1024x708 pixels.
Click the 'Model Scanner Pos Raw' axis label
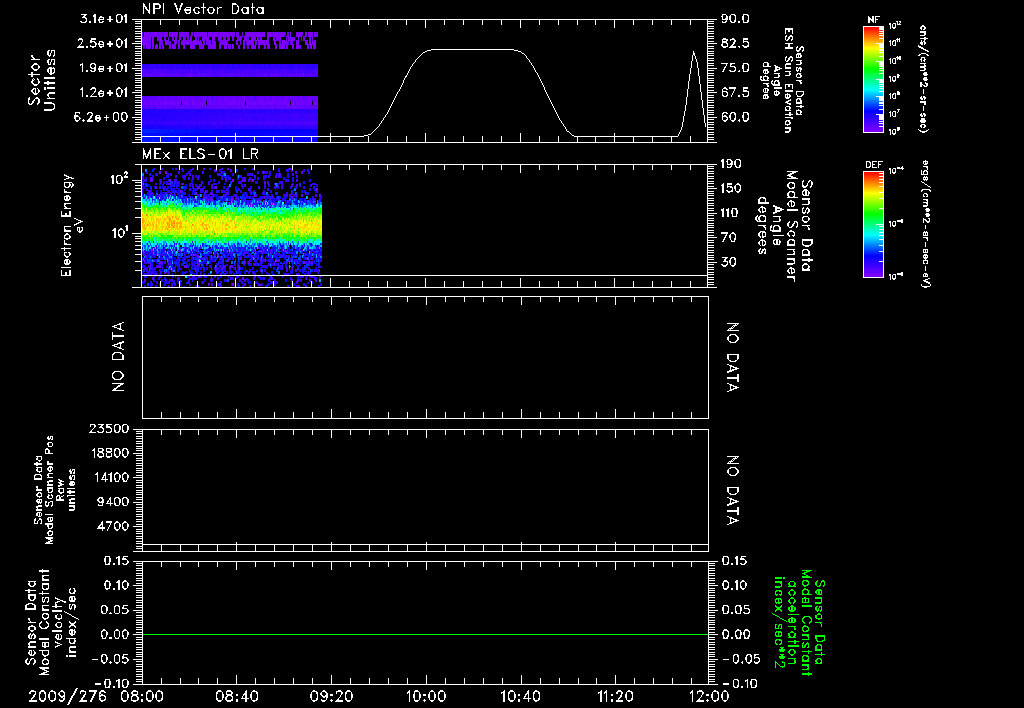click(55, 490)
